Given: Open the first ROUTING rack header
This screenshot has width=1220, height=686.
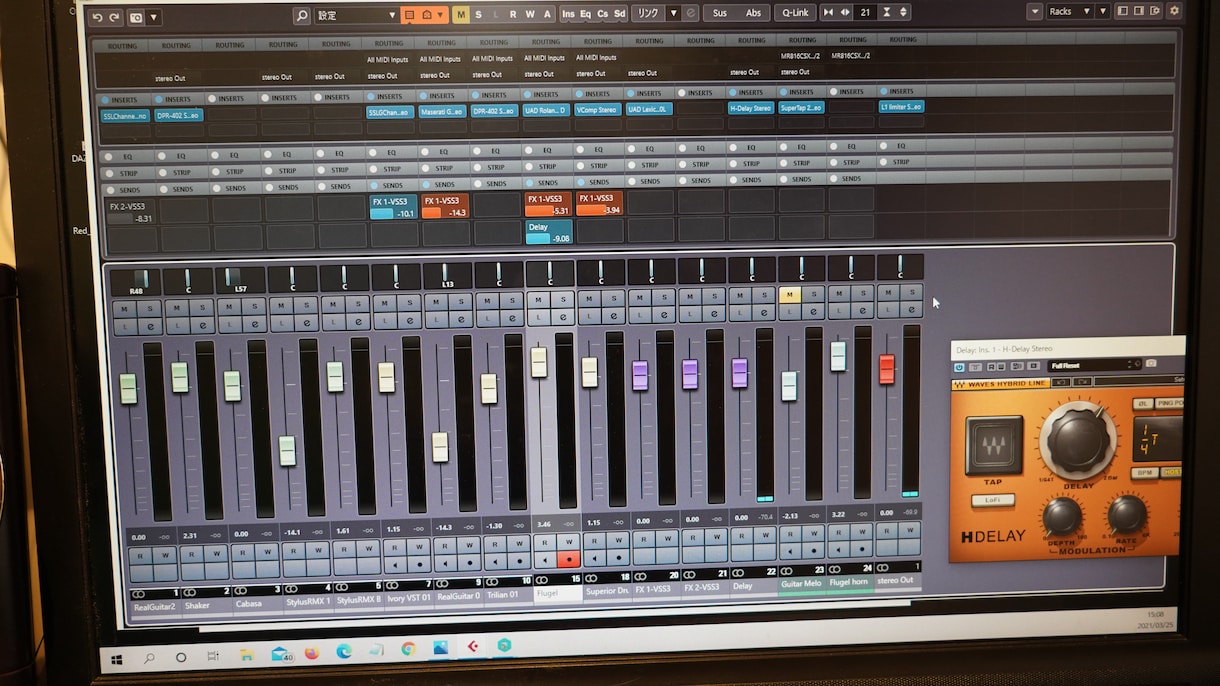Looking at the screenshot, I should tap(122, 46).
